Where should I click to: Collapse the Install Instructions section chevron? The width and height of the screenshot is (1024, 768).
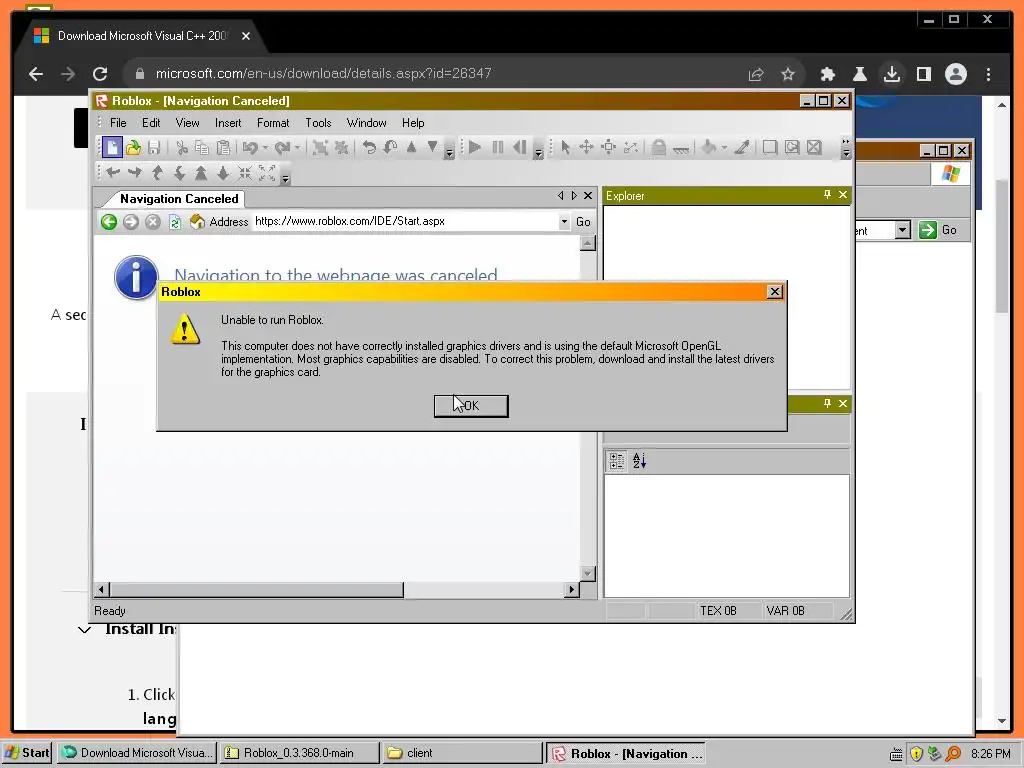pyautogui.click(x=84, y=630)
